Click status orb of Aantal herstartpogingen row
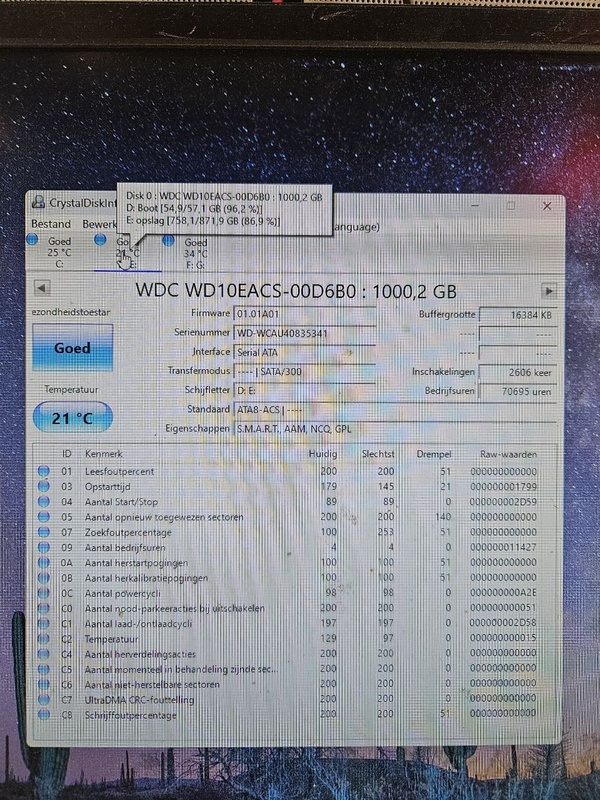Viewport: 600px width, 800px height. click(44, 563)
